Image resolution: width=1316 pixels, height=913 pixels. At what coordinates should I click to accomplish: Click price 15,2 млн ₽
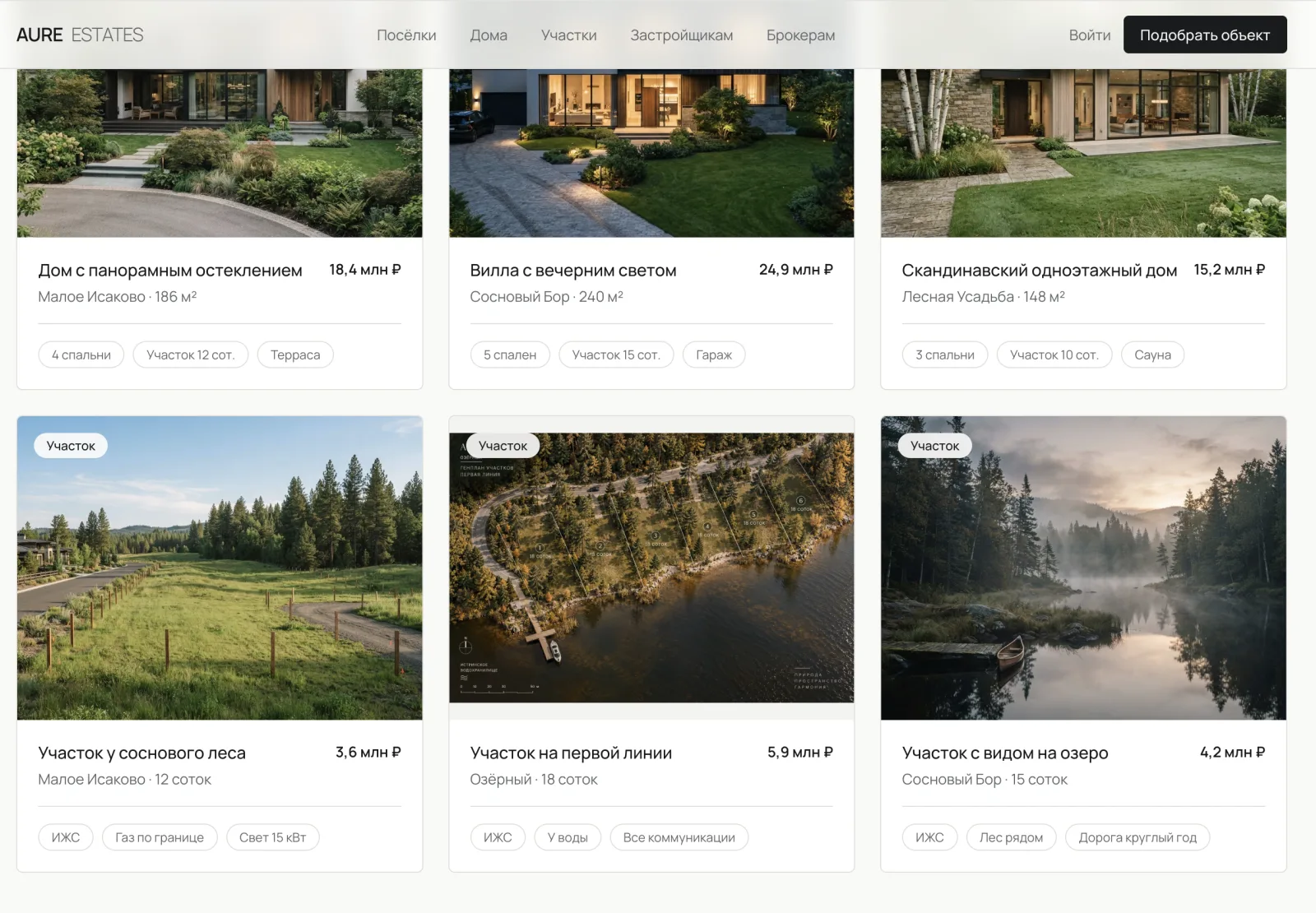point(1230,270)
